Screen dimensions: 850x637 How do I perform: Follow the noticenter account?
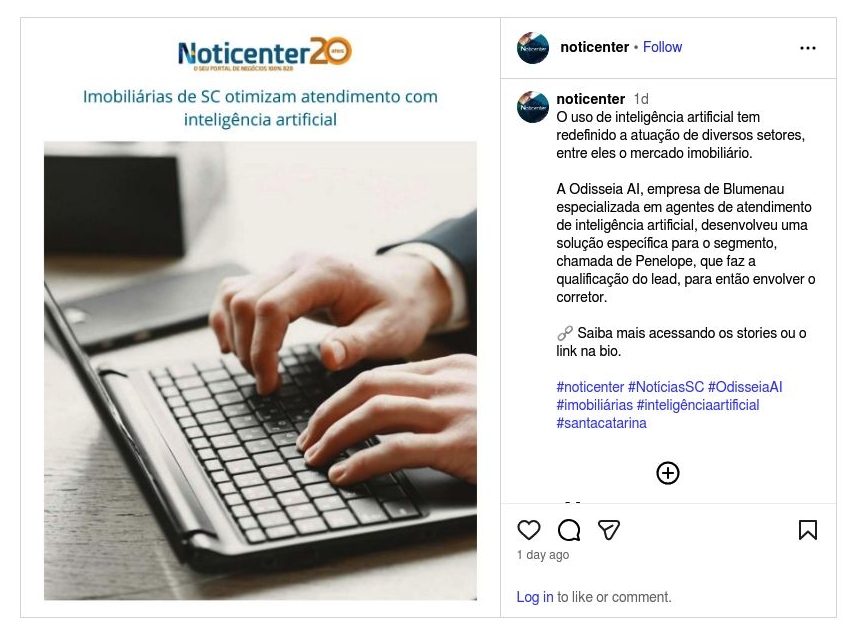[x=662, y=47]
